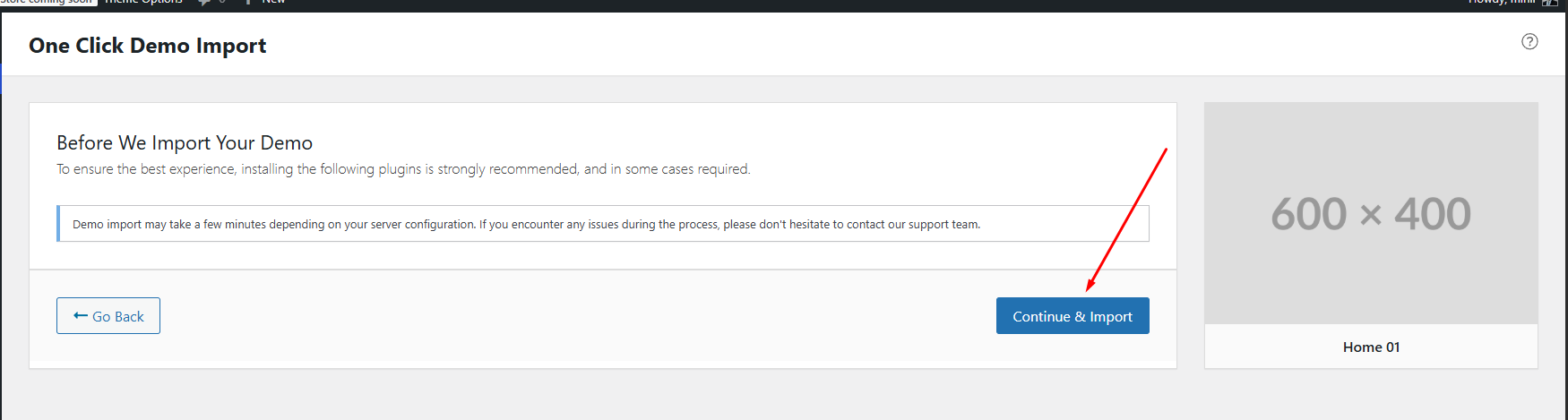Click the user avatar in admin bar

pyautogui.click(x=1549, y=3)
